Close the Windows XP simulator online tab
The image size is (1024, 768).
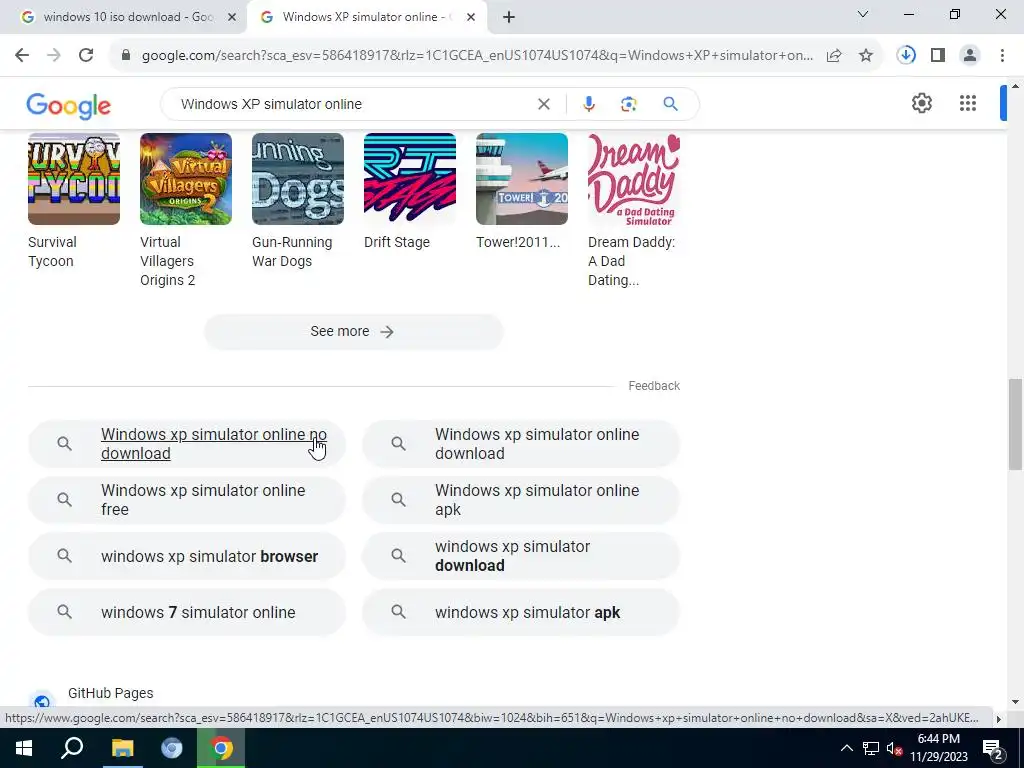470,17
